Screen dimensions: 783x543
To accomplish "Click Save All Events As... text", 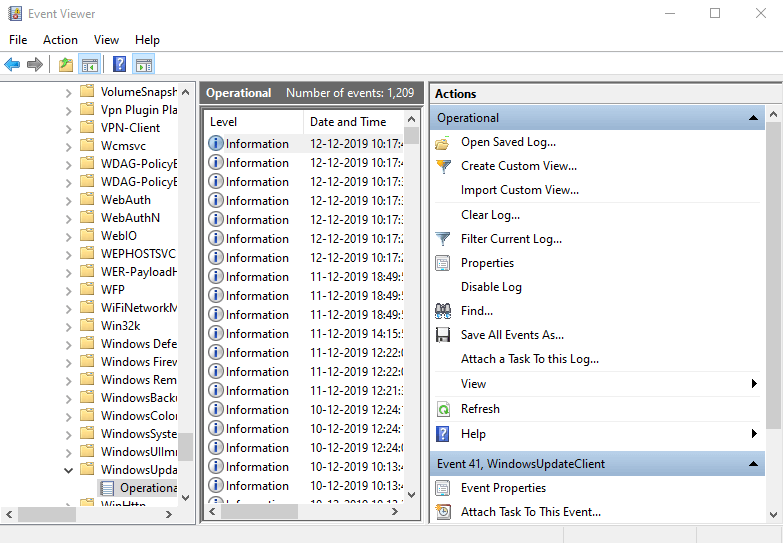I will tap(512, 335).
